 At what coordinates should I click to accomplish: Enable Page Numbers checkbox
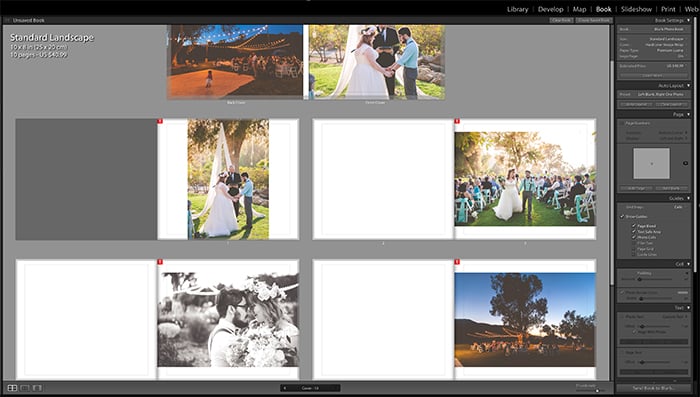tap(622, 123)
